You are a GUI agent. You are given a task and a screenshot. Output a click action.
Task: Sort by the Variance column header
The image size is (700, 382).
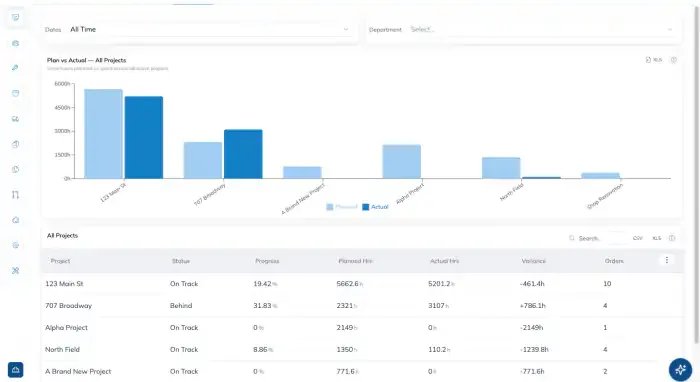533,261
